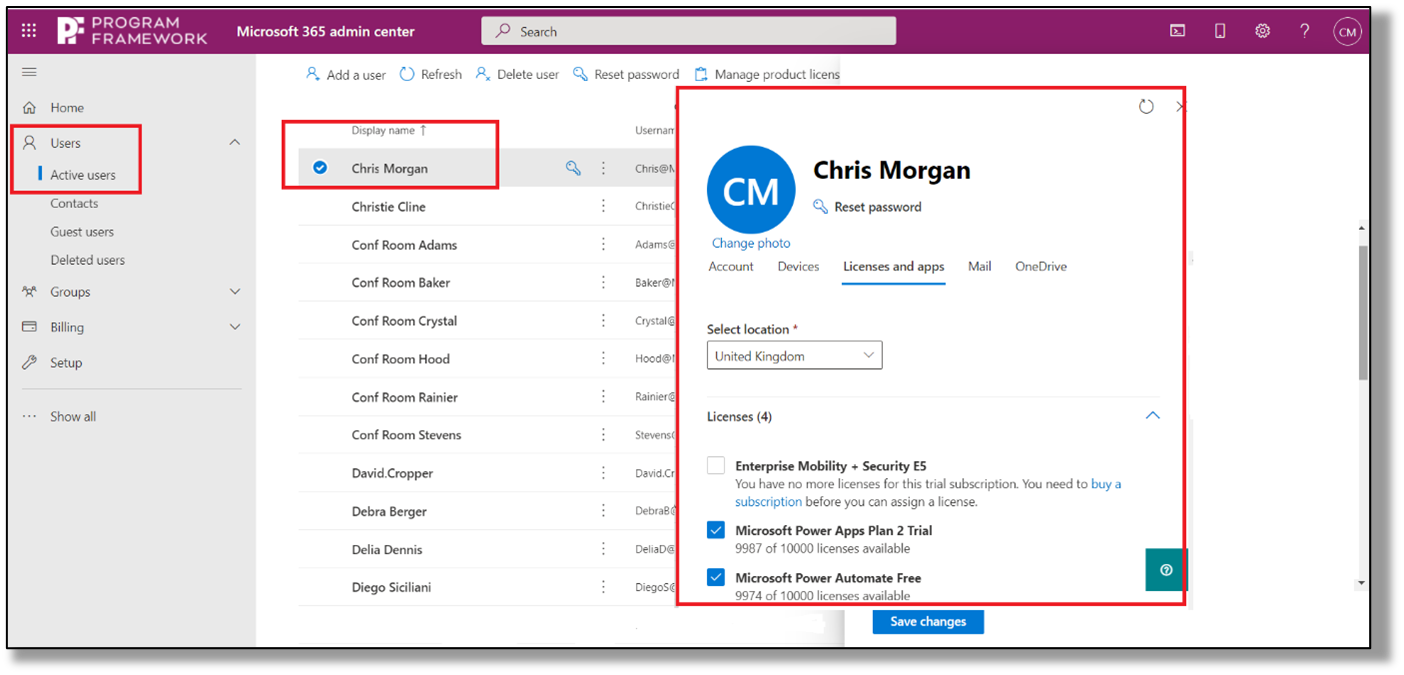Open Active users in the sidebar
The height and width of the screenshot is (675, 1404).
pyautogui.click(x=83, y=175)
